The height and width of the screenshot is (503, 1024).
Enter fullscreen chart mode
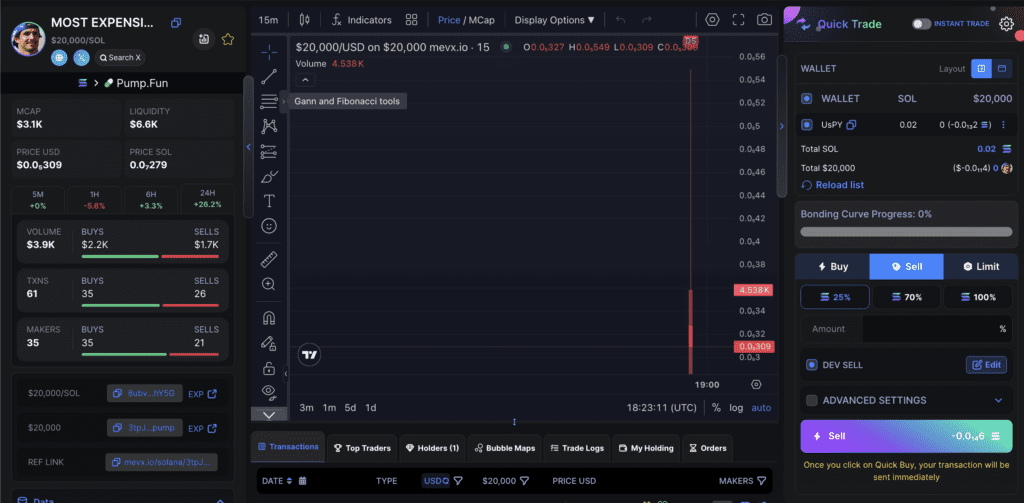[x=739, y=20]
